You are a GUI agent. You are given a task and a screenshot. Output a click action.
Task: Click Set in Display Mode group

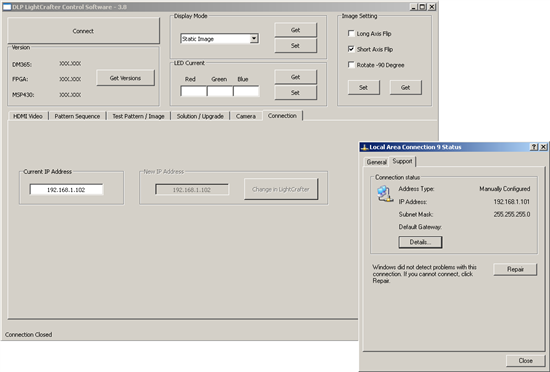click(x=295, y=46)
